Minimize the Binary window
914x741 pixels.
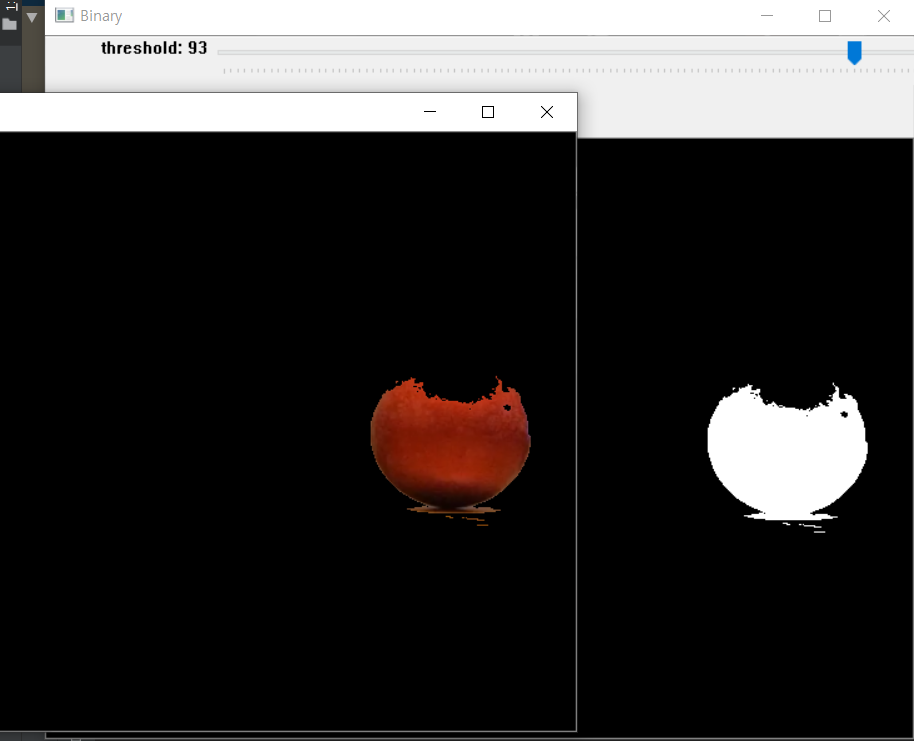767,16
